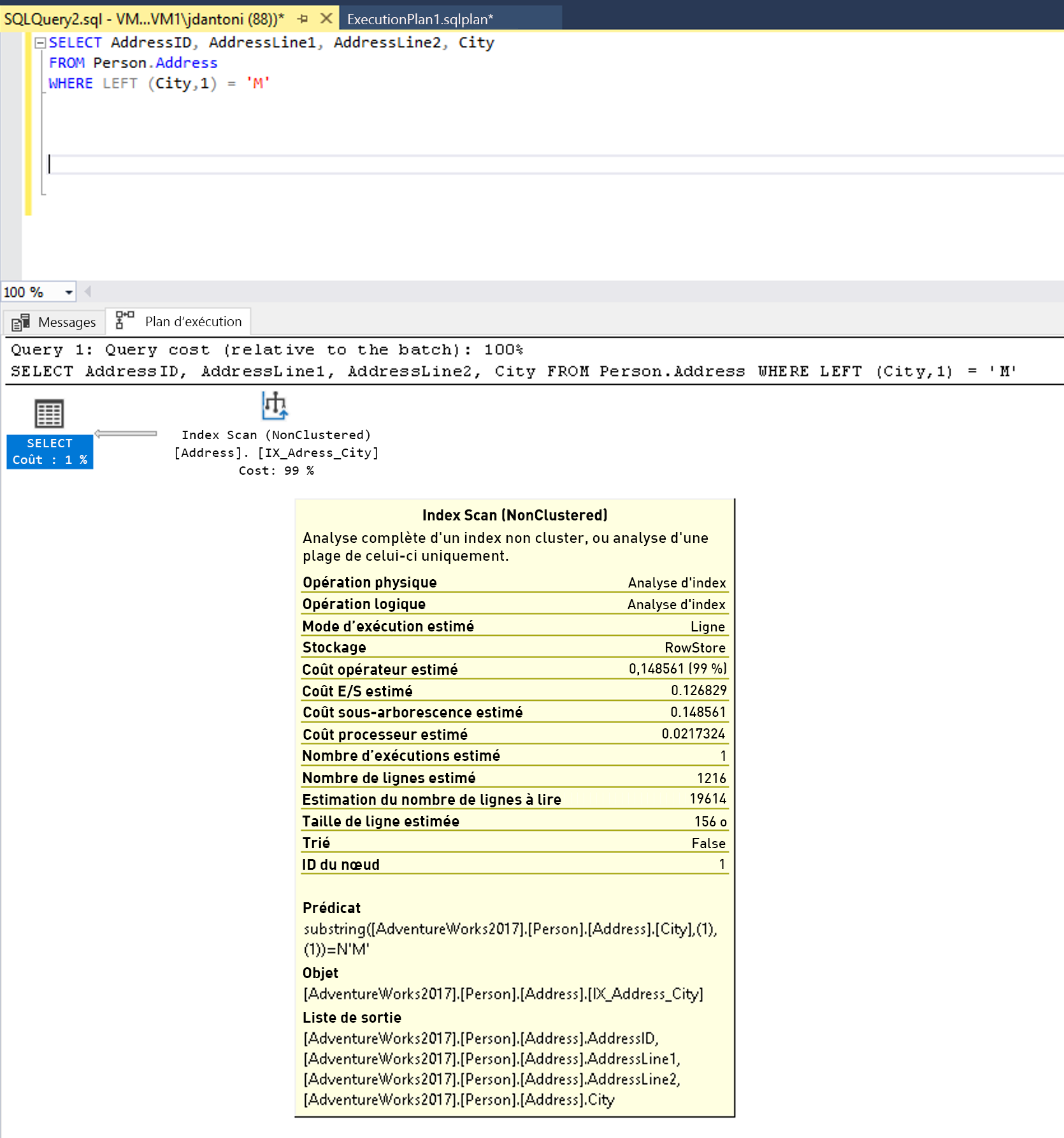Click the [Address].[IX_Adress_City] operator label
The image size is (1064, 1138).
click(277, 453)
